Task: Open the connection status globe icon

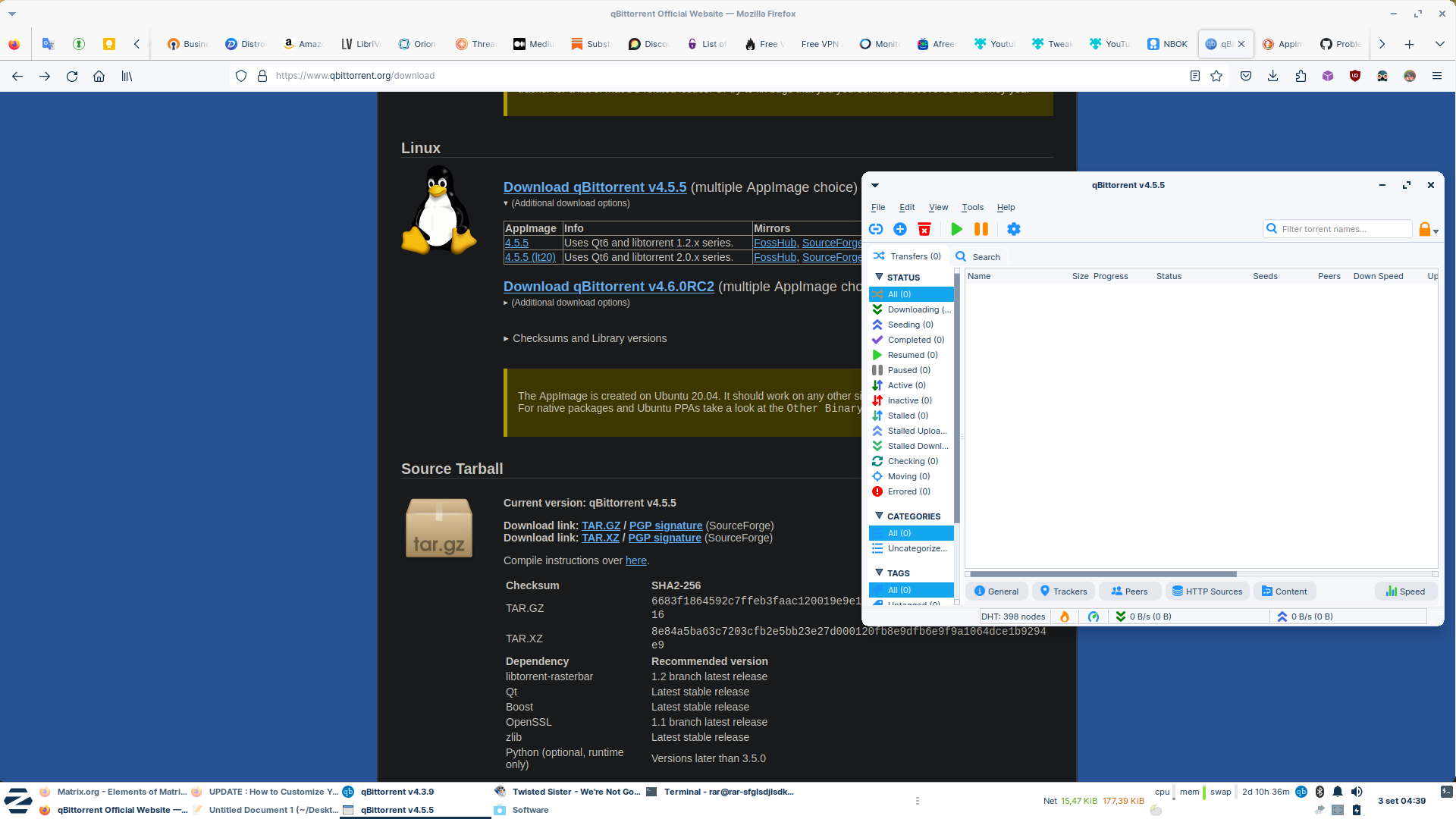Action: (1093, 617)
